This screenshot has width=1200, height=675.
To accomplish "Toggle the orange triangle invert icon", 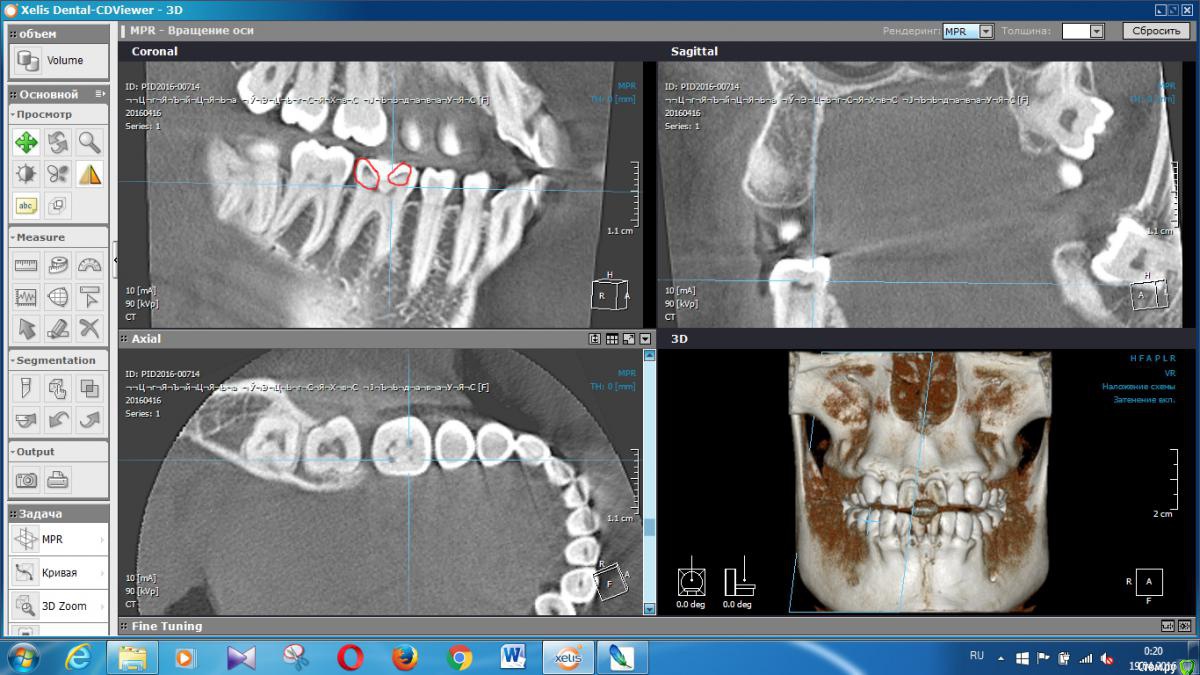I will [x=90, y=174].
